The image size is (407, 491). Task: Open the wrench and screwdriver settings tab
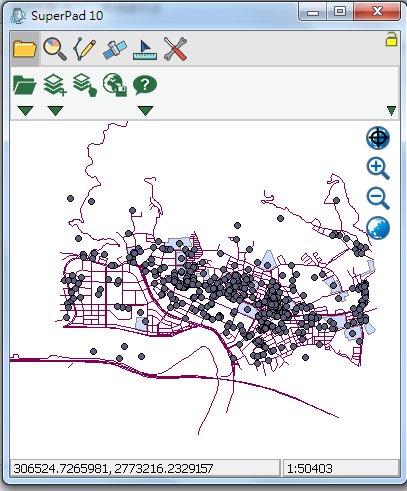[x=175, y=49]
